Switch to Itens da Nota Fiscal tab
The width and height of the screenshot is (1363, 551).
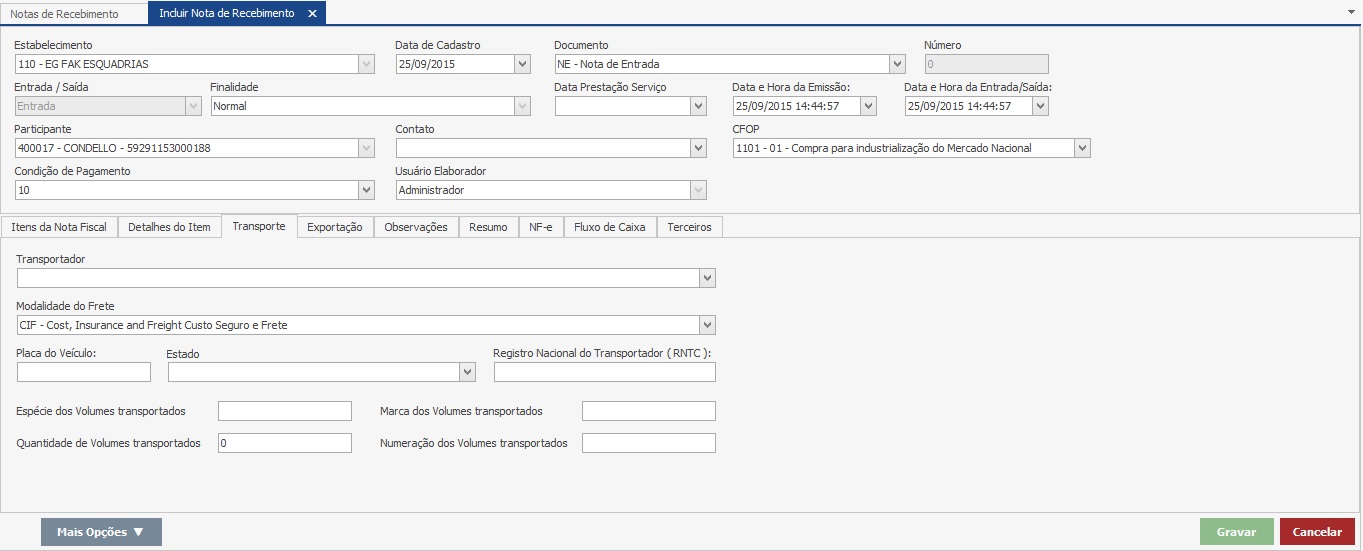coord(59,227)
